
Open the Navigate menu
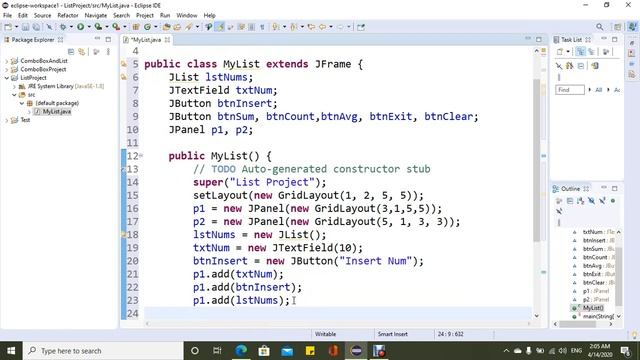tap(96, 16)
